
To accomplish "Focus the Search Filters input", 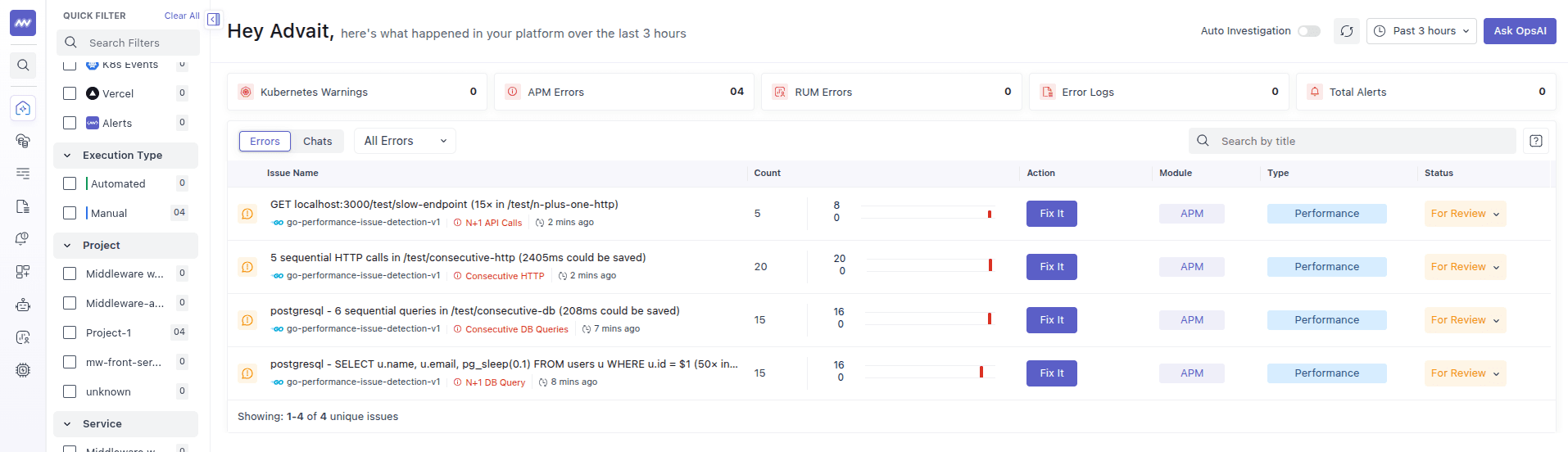I will point(128,43).
